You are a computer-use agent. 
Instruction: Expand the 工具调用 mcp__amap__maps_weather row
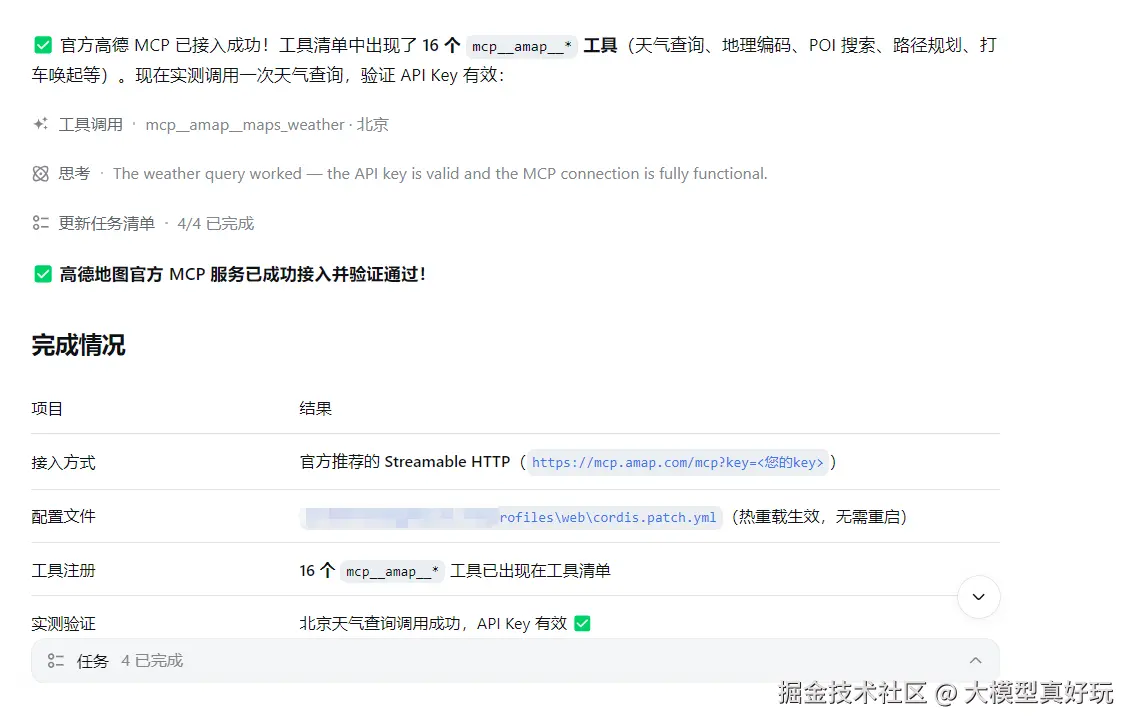click(211, 124)
